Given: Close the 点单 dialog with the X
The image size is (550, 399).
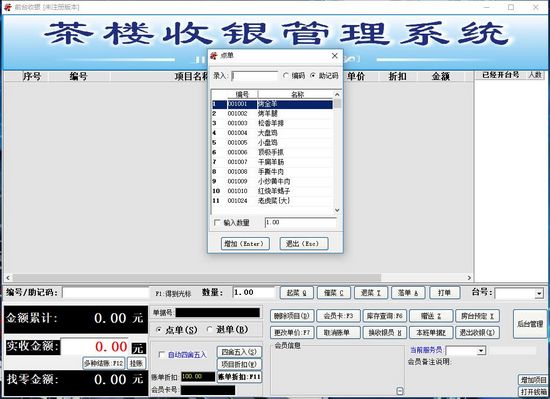Looking at the screenshot, I should [335, 56].
